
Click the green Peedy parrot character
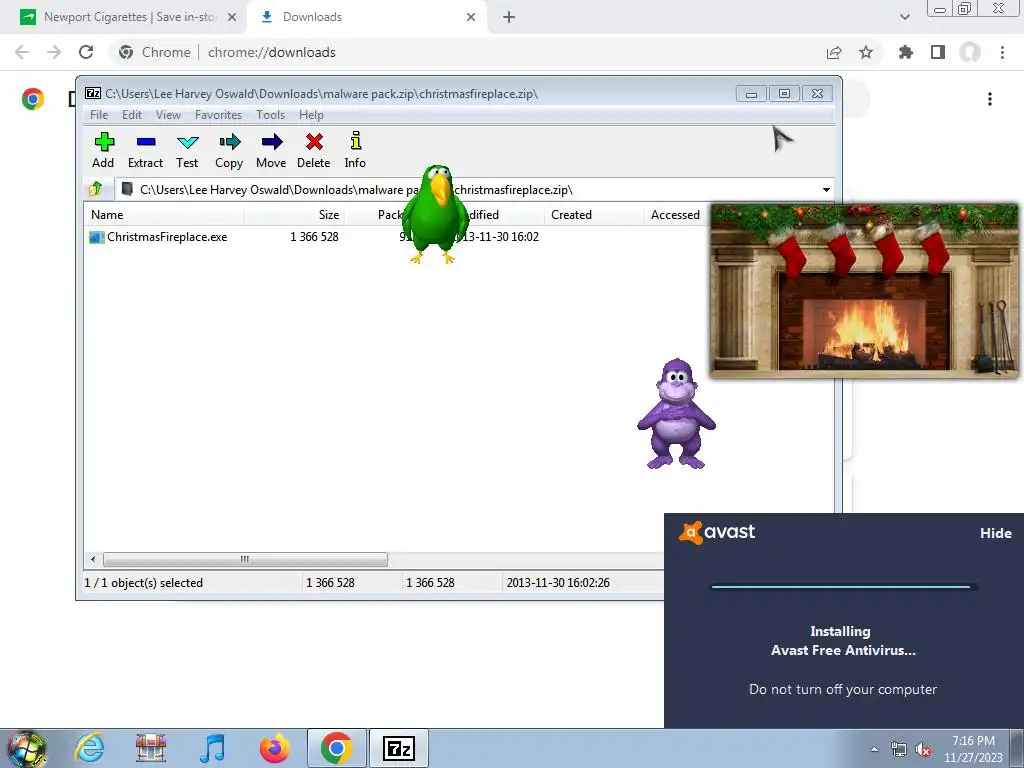tap(434, 214)
